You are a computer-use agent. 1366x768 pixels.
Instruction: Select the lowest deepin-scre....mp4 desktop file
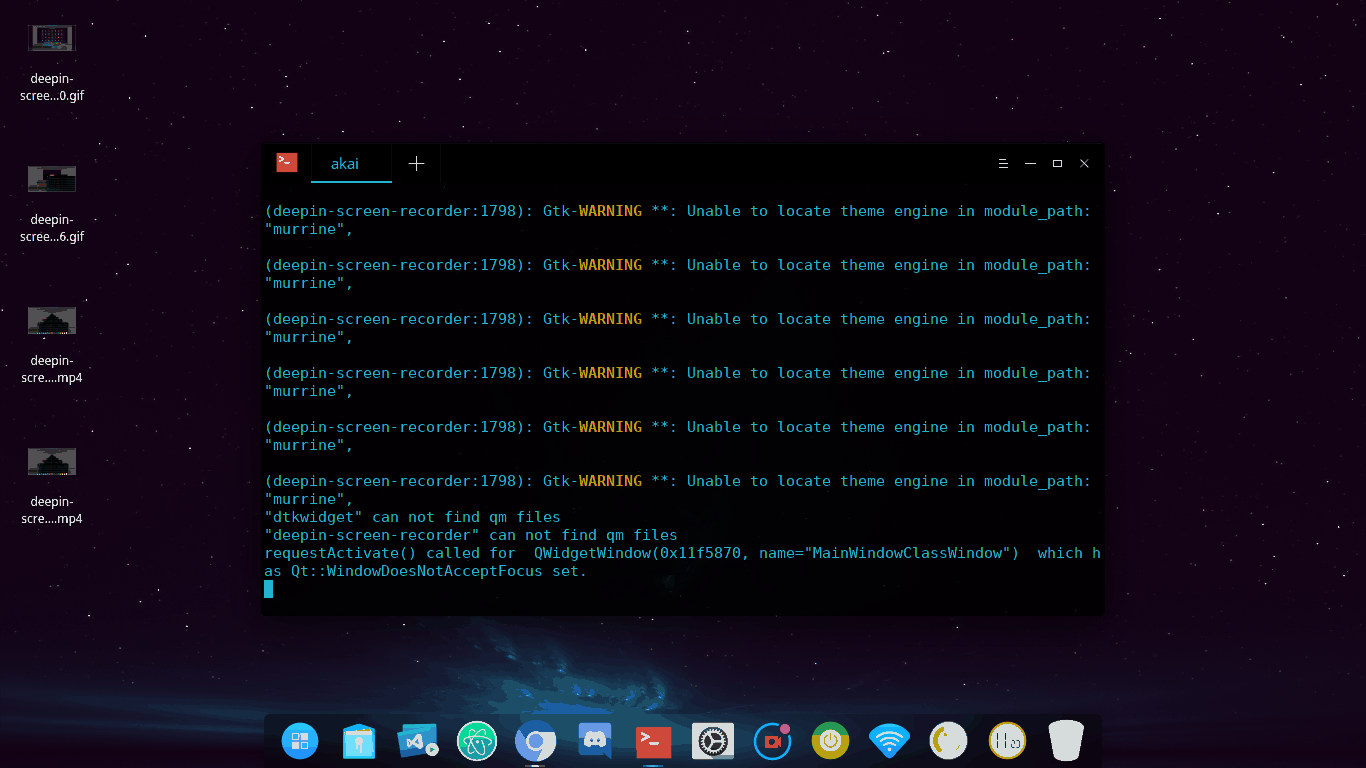click(x=52, y=486)
